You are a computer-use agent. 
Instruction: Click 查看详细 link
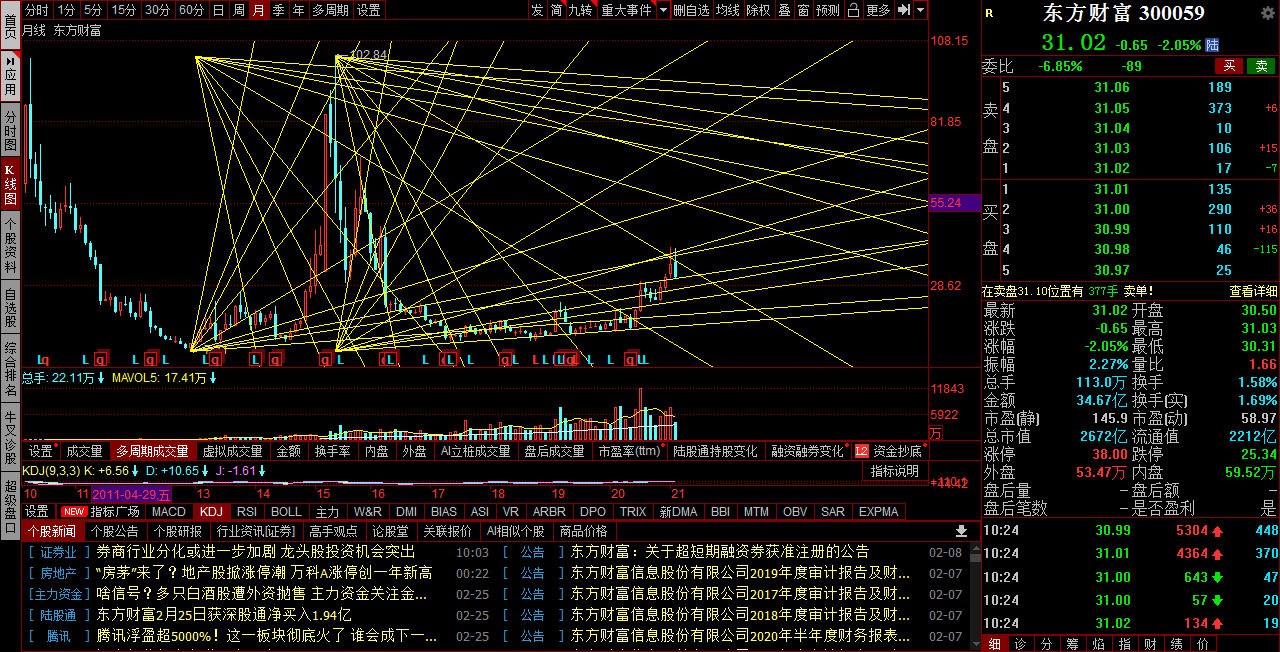tap(1253, 291)
